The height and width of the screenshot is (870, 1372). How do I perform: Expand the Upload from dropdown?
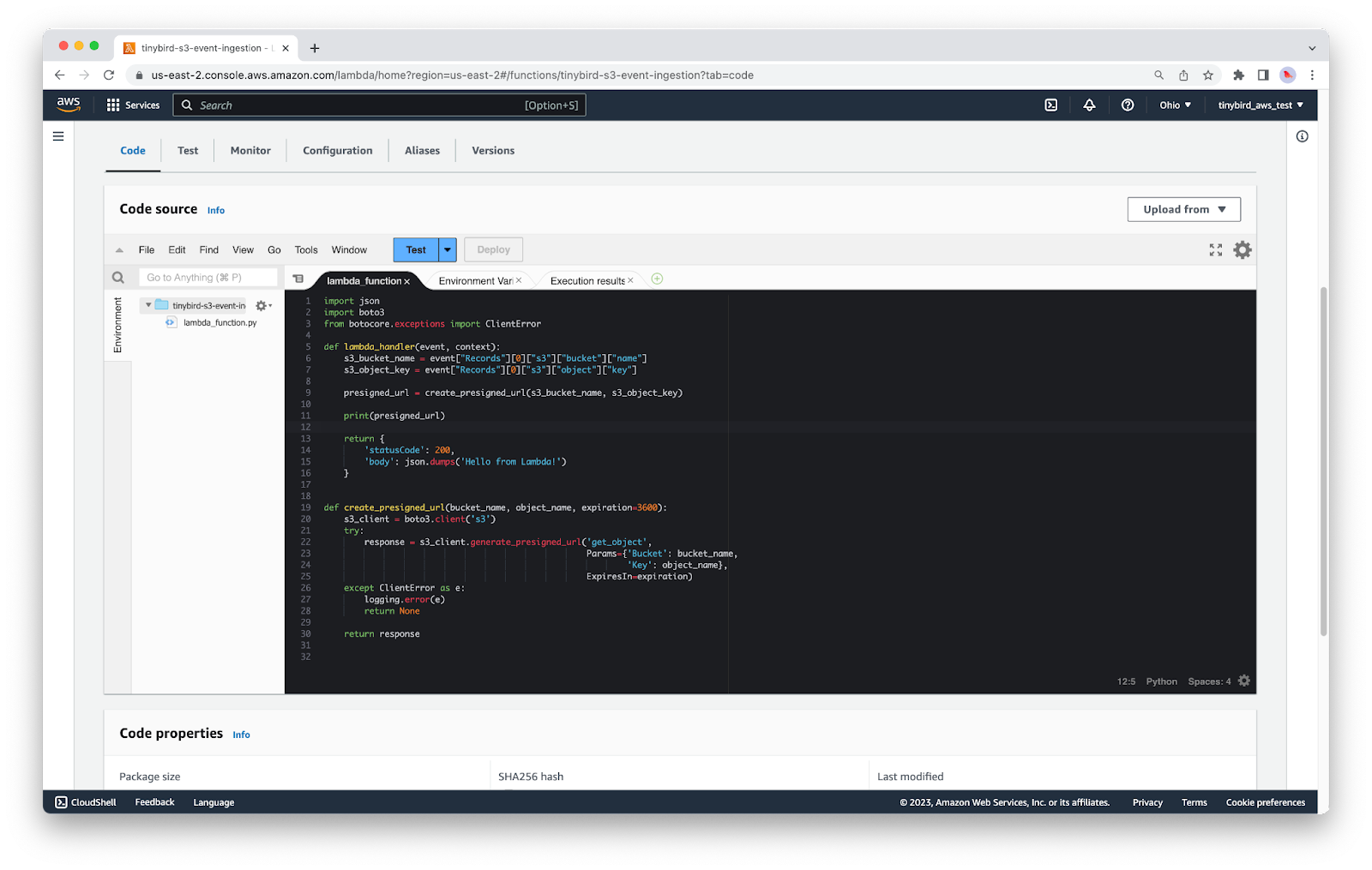pyautogui.click(x=1183, y=209)
